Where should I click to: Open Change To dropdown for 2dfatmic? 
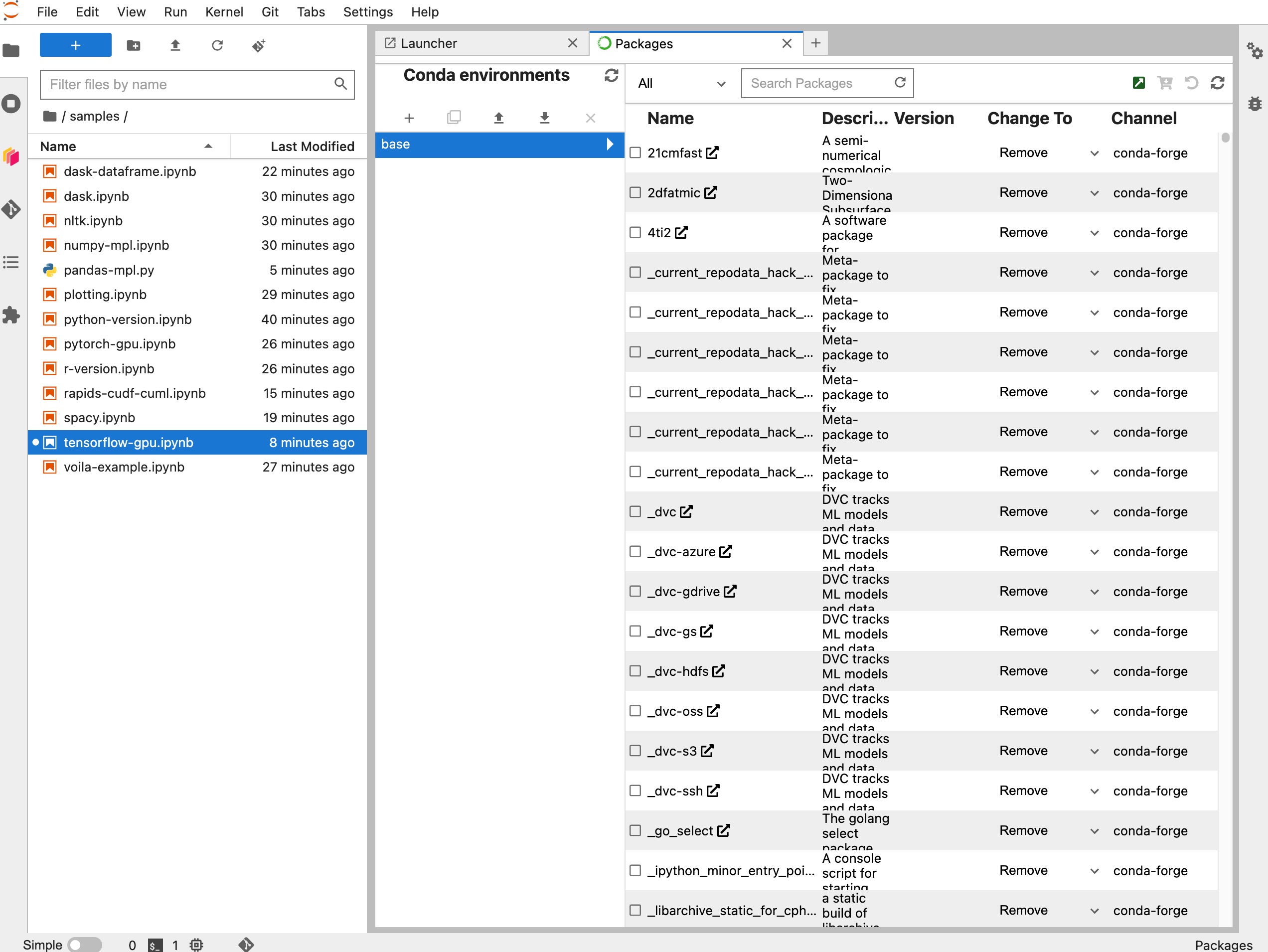click(1095, 192)
